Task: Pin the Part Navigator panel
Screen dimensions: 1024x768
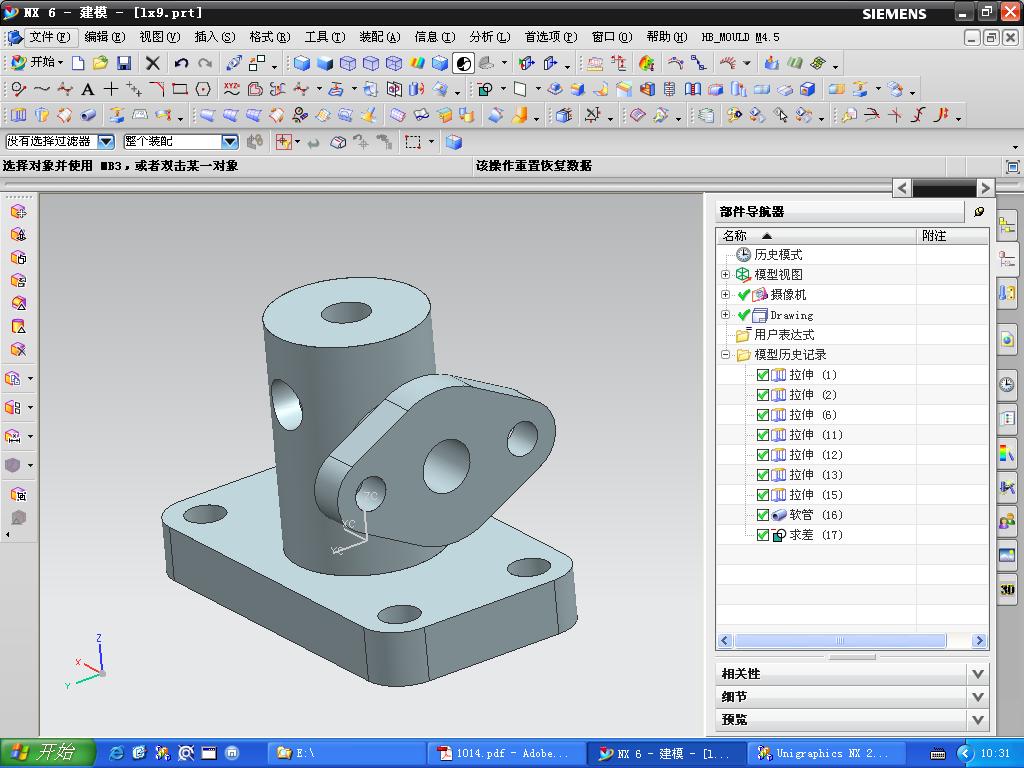Action: tap(979, 212)
